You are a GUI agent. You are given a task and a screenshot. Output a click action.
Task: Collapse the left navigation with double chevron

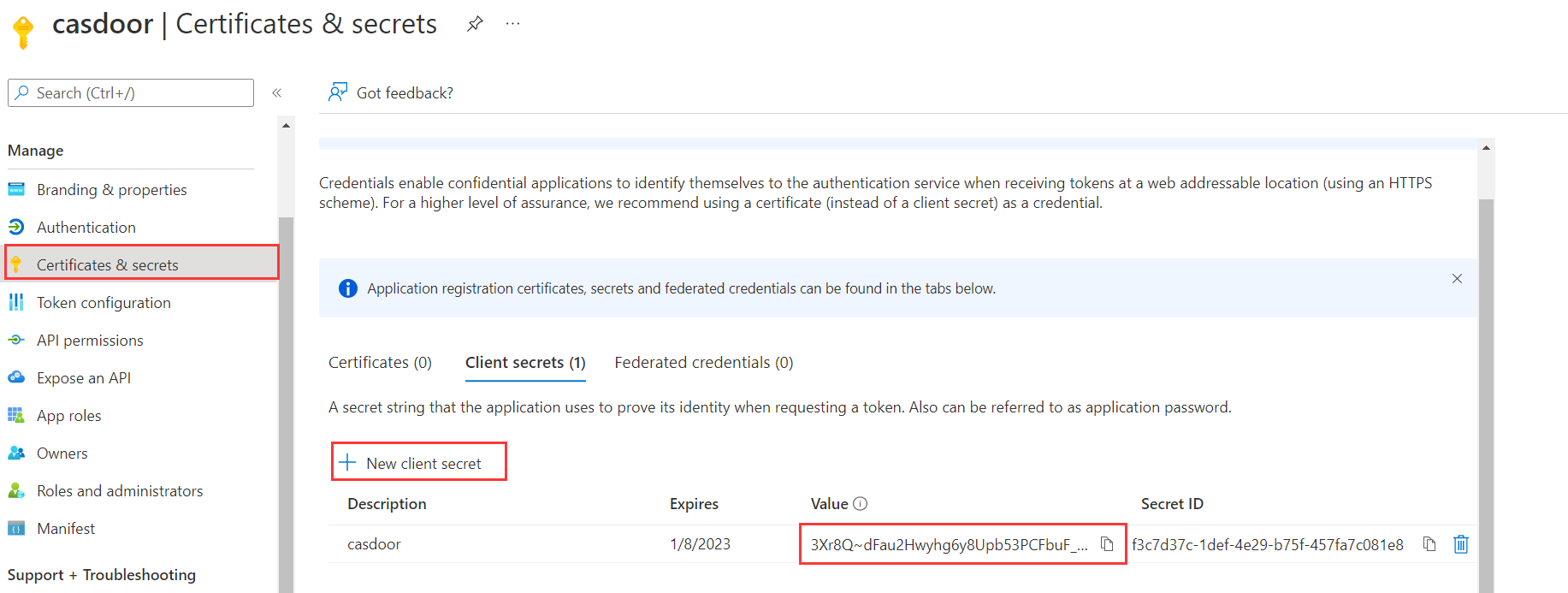coord(276,92)
